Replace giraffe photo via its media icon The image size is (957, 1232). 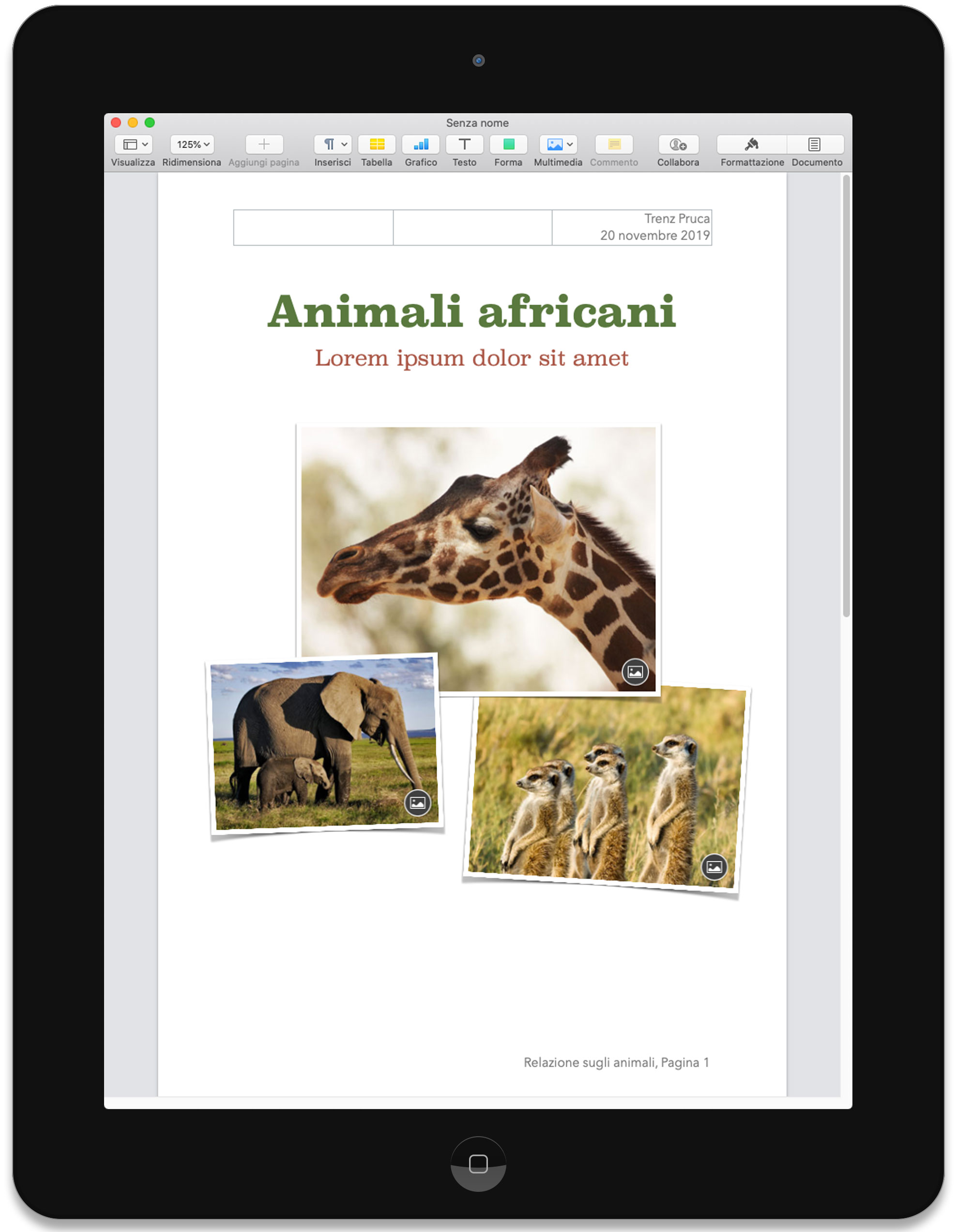[x=636, y=672]
